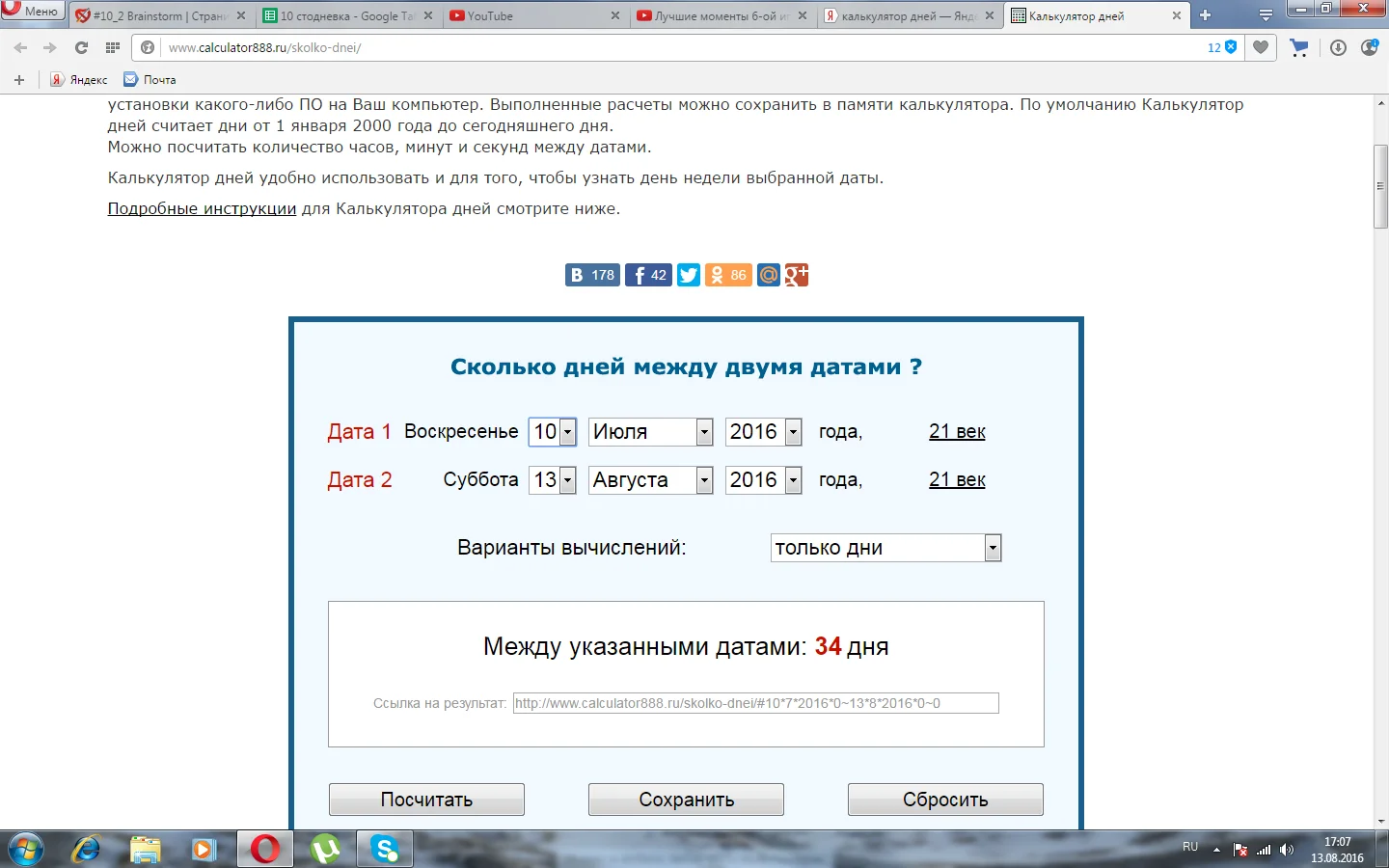
Task: Add page to bookmarks with heart icon
Action: [1261, 47]
